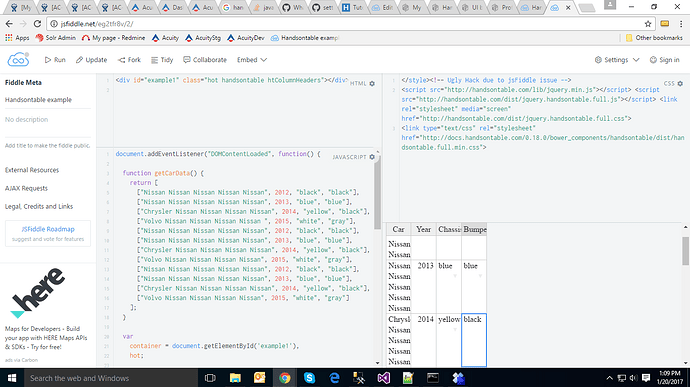This screenshot has width=690, height=387.
Task: Expand the Embed dropdown
Action: point(252,60)
